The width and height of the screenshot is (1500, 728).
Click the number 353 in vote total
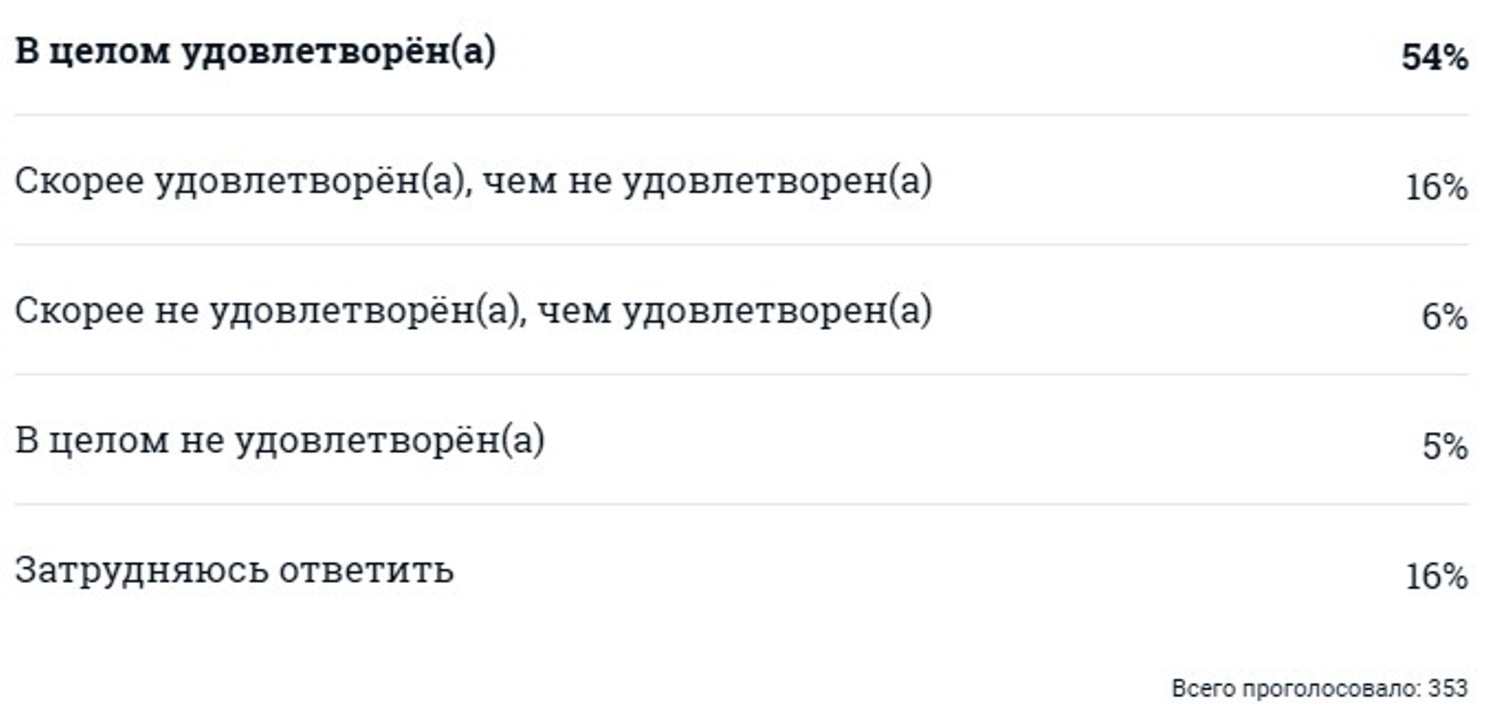[x=1448, y=689]
